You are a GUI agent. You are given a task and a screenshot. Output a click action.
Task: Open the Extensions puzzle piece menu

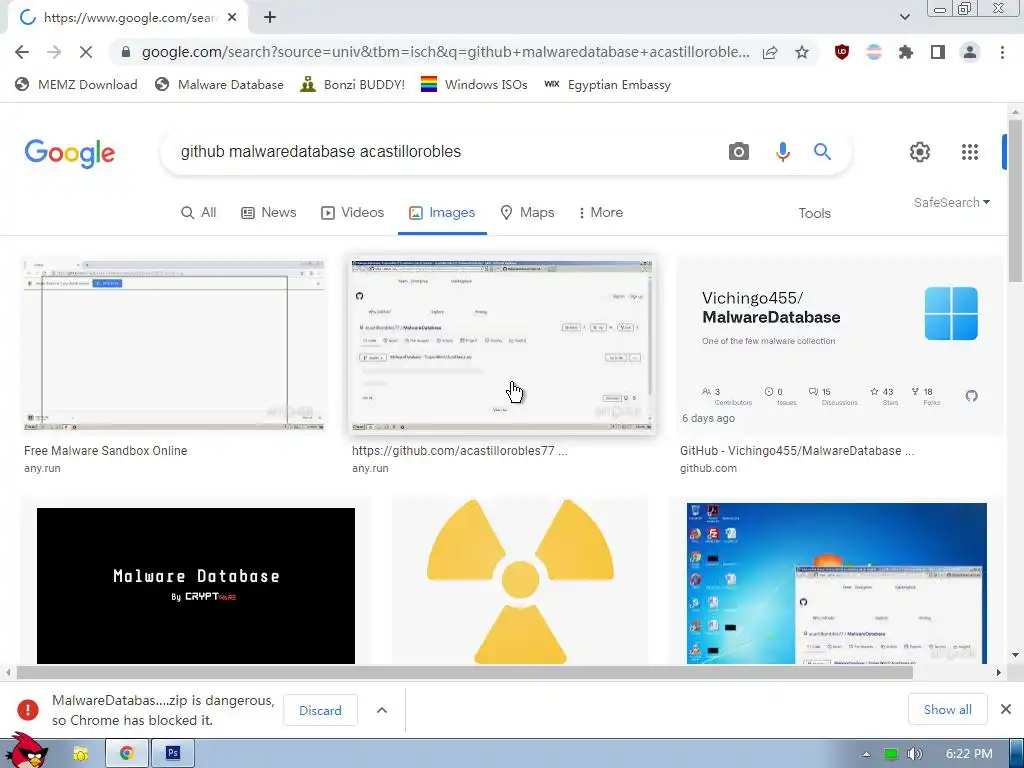(906, 52)
